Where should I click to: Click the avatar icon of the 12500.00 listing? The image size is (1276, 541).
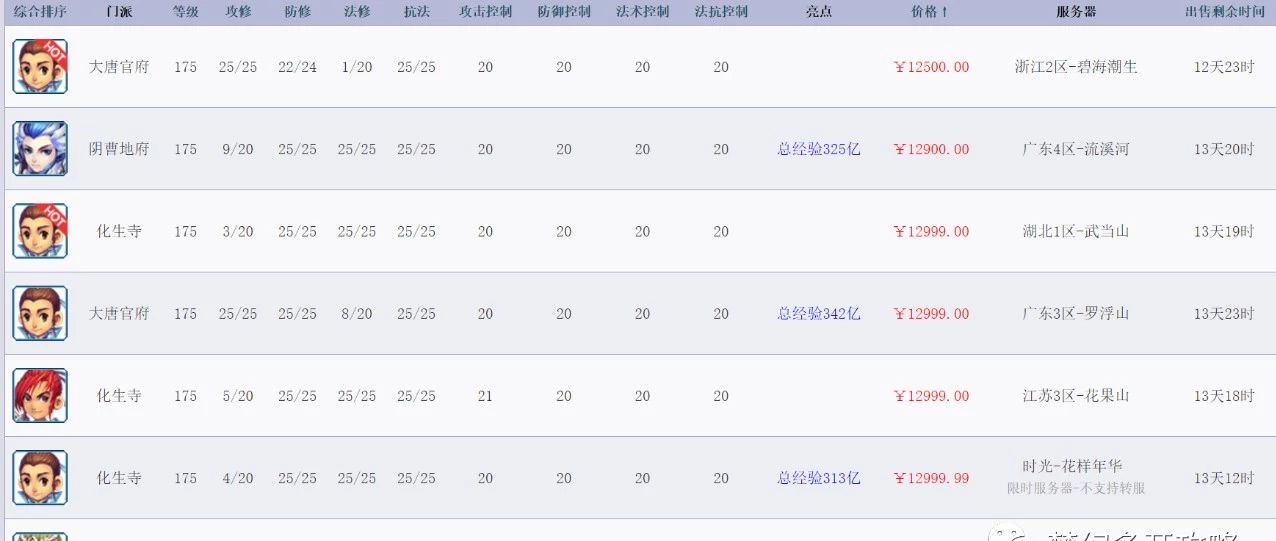(40, 67)
